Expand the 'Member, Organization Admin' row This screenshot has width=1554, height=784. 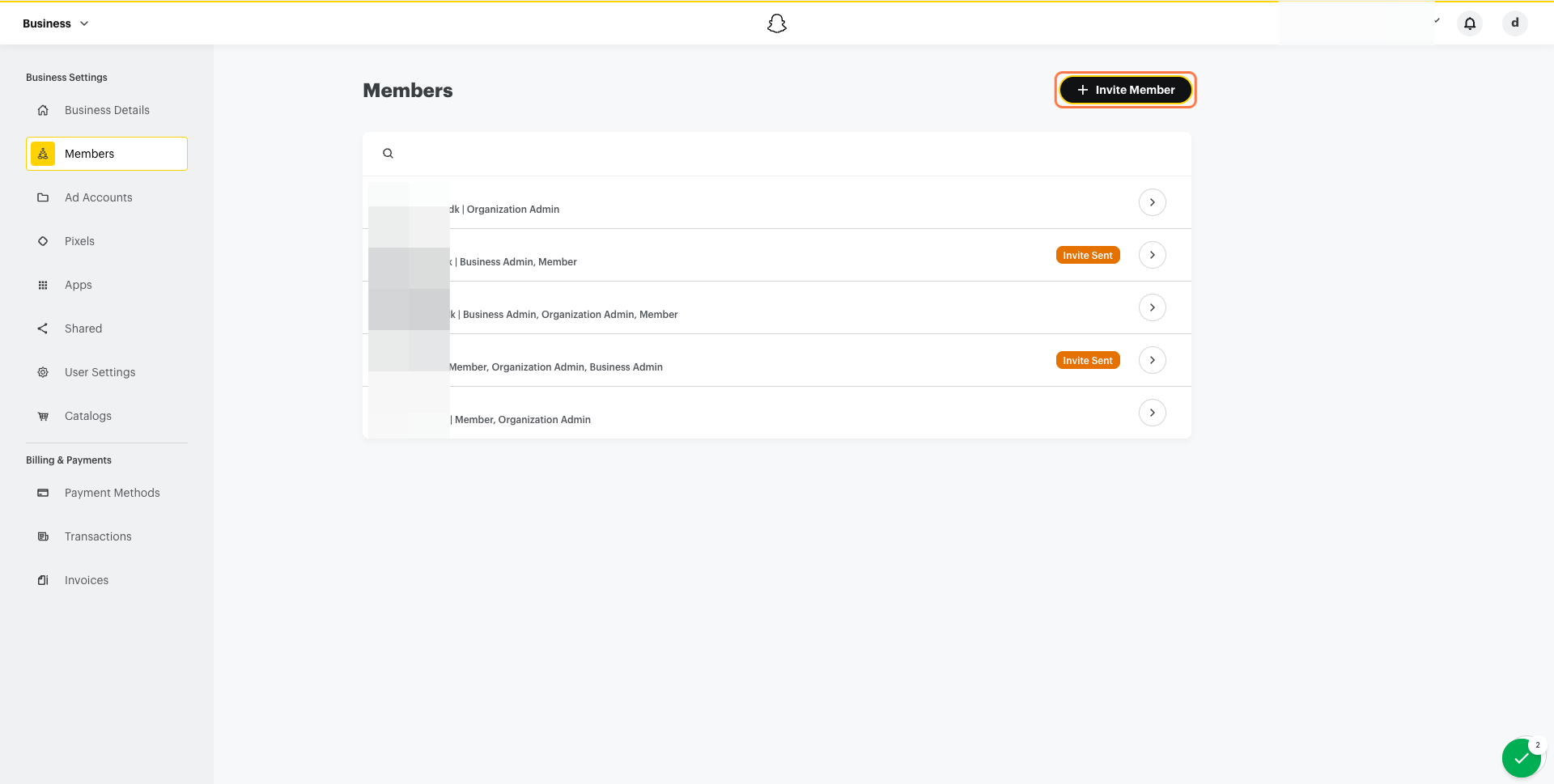(x=1153, y=413)
